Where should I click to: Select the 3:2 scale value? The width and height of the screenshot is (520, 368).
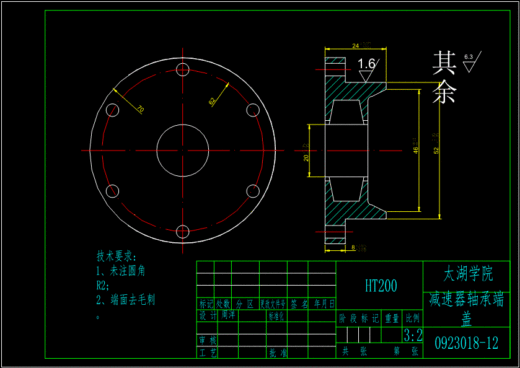[x=413, y=335]
